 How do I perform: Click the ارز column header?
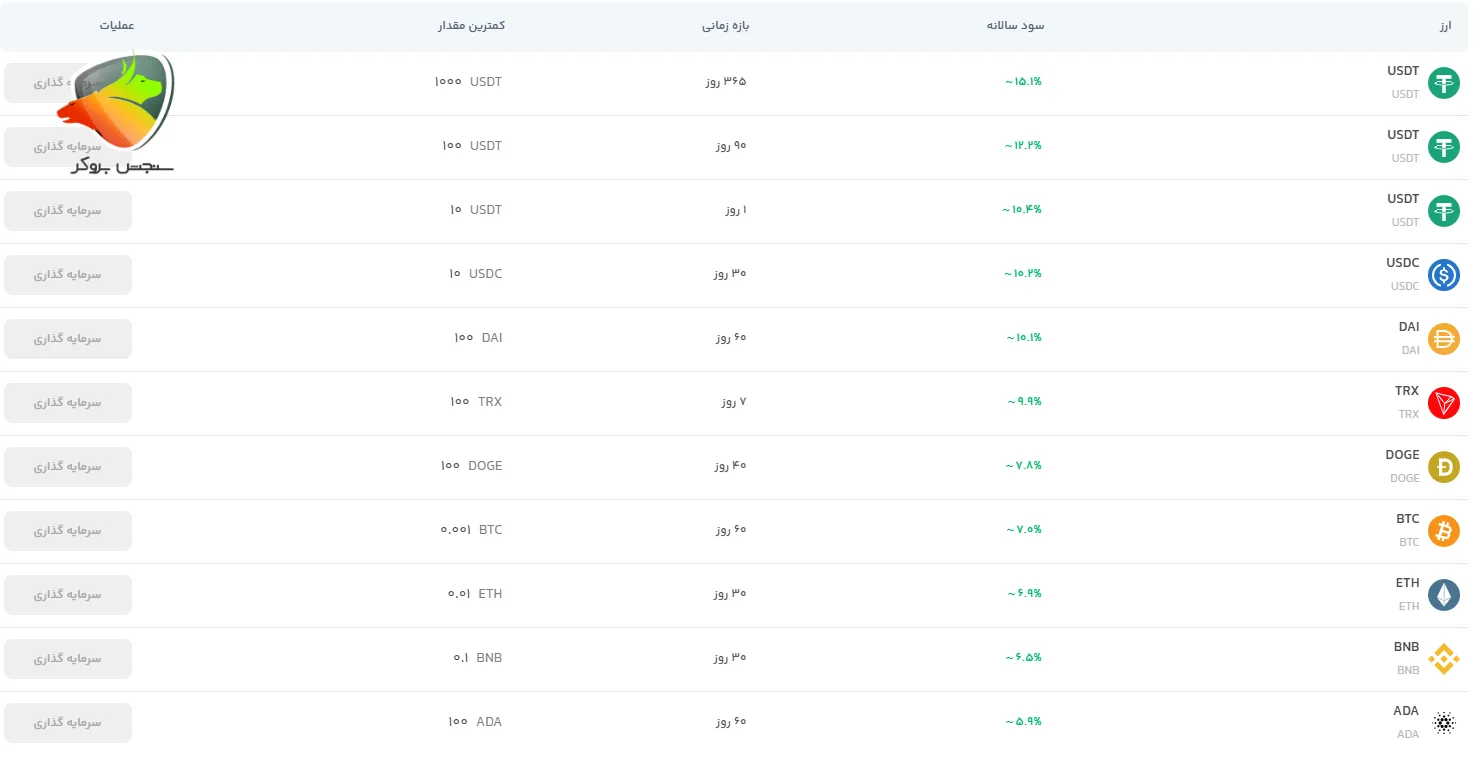pos(1444,26)
